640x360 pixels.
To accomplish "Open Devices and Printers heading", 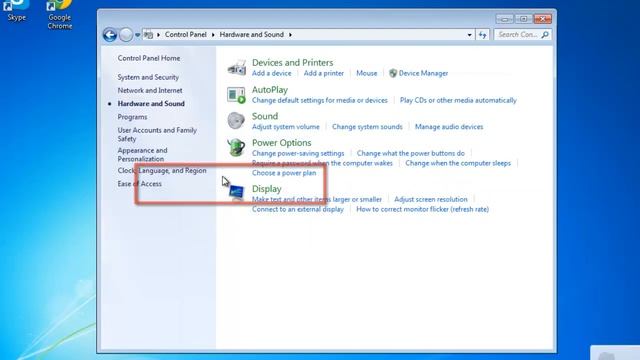I will 292,62.
